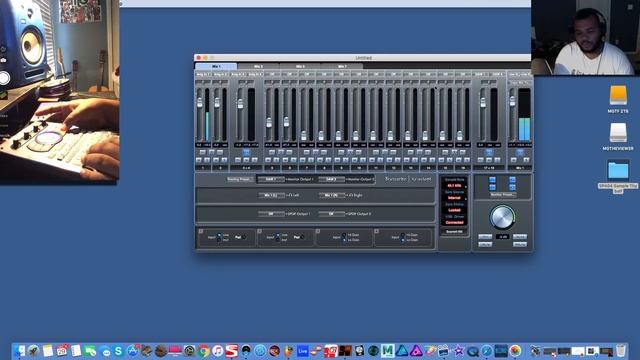Screen dimensions: 640x360
Task: Open the Anlg In 4 input source dropdown
Action: (x=255, y=74)
